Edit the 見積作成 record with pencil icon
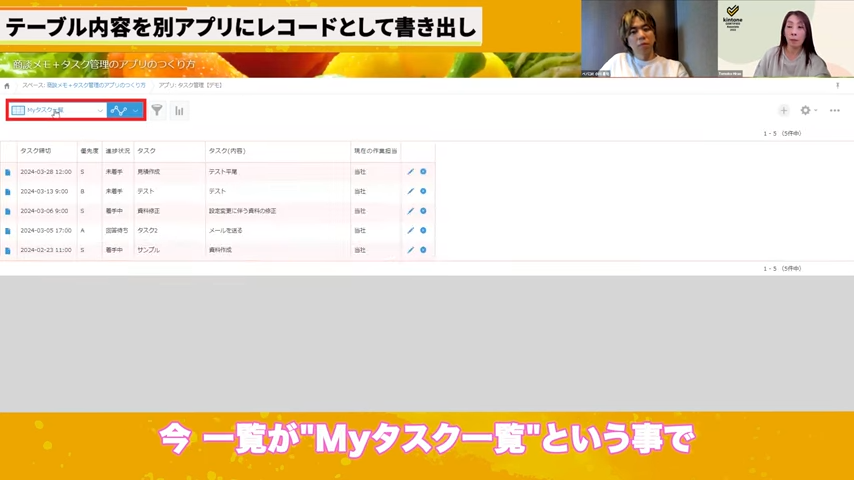 pyautogui.click(x=411, y=172)
